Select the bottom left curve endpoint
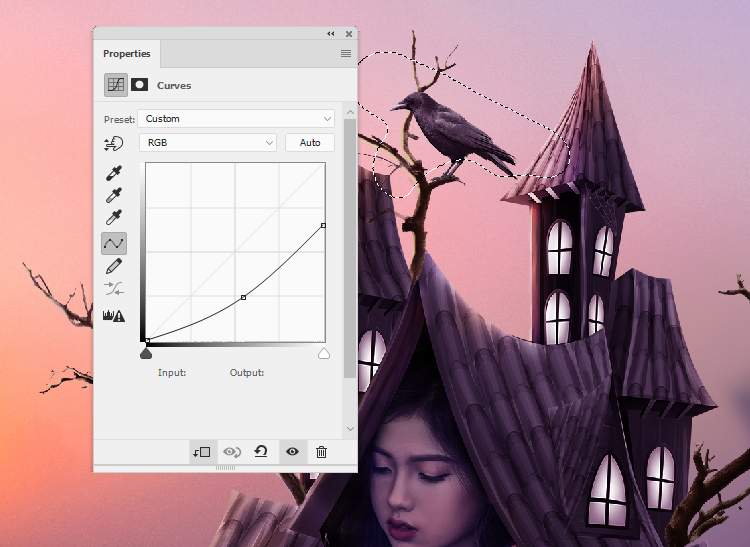 [147, 340]
